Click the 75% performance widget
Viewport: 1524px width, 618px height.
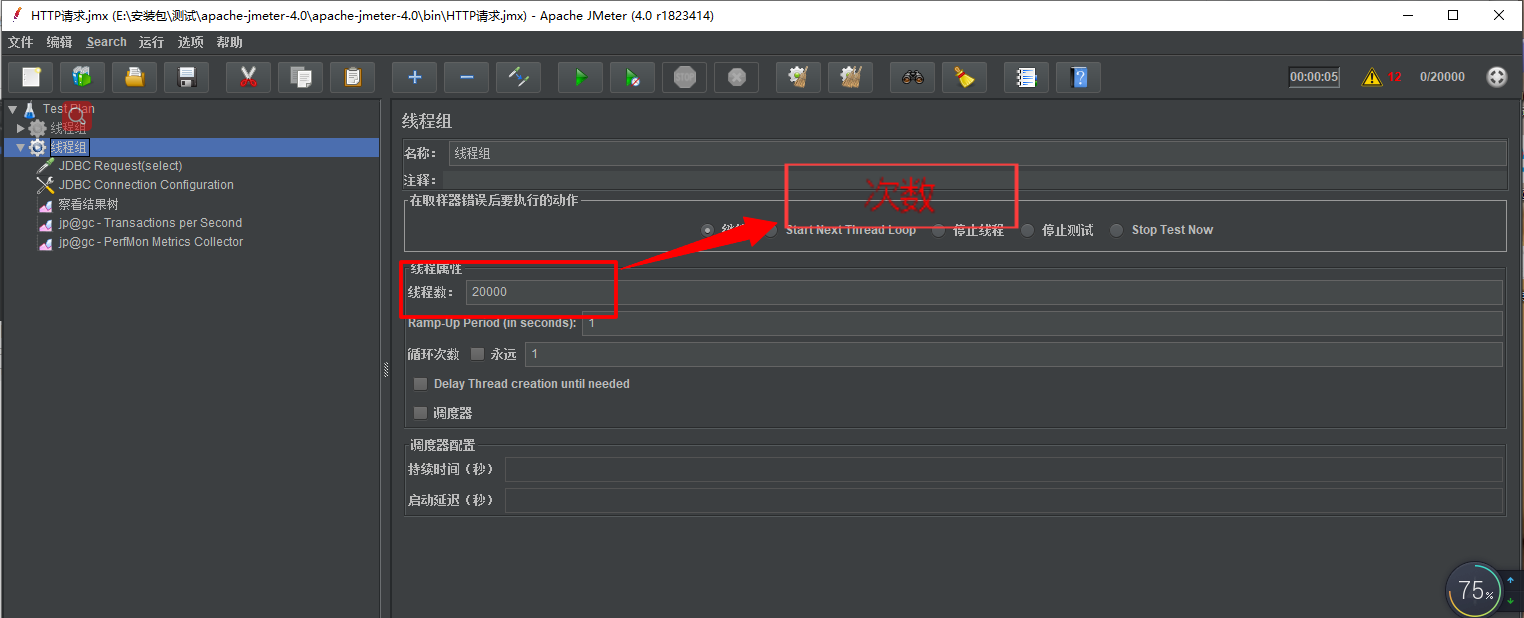click(x=1476, y=590)
